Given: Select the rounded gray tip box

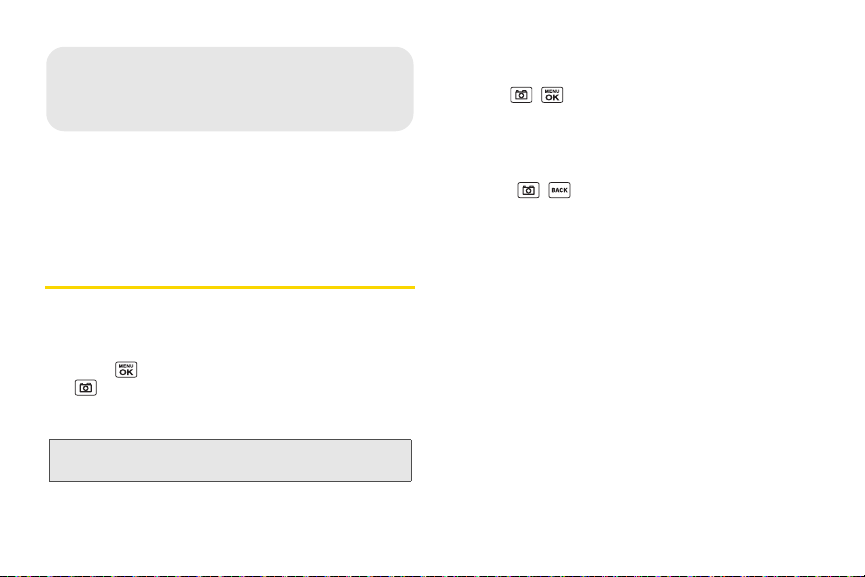Looking at the screenshot, I should pos(229,89).
